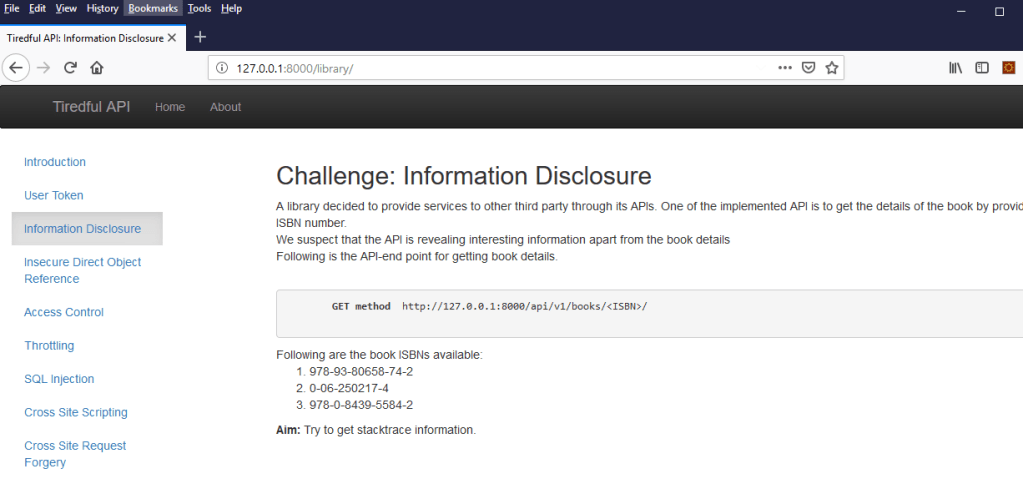Close the Tiredful API tab

(x=172, y=38)
